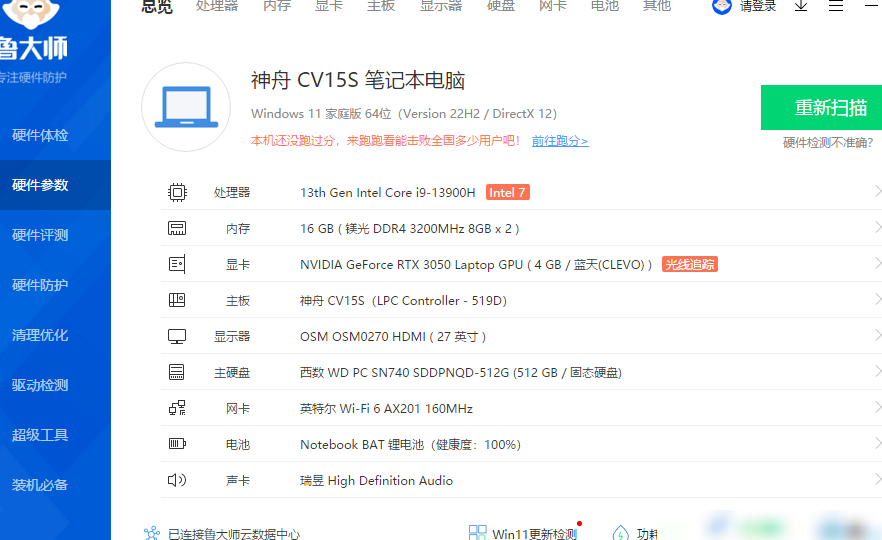The height and width of the screenshot is (540, 882).
Task: Click the green 重新扫描 button
Action: [x=821, y=107]
